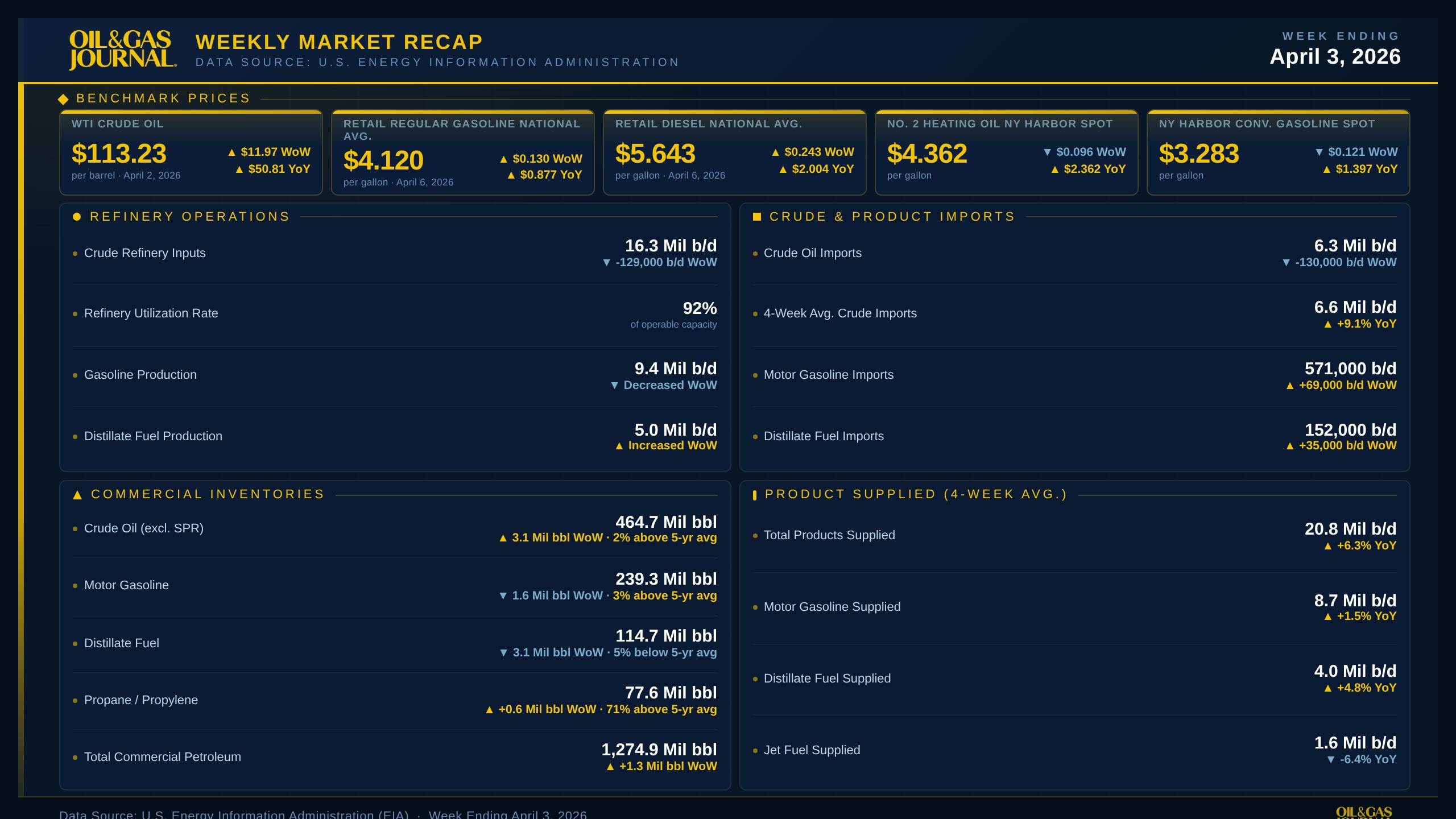Click the up-arrow beside $11.97 WoW

pos(233,152)
